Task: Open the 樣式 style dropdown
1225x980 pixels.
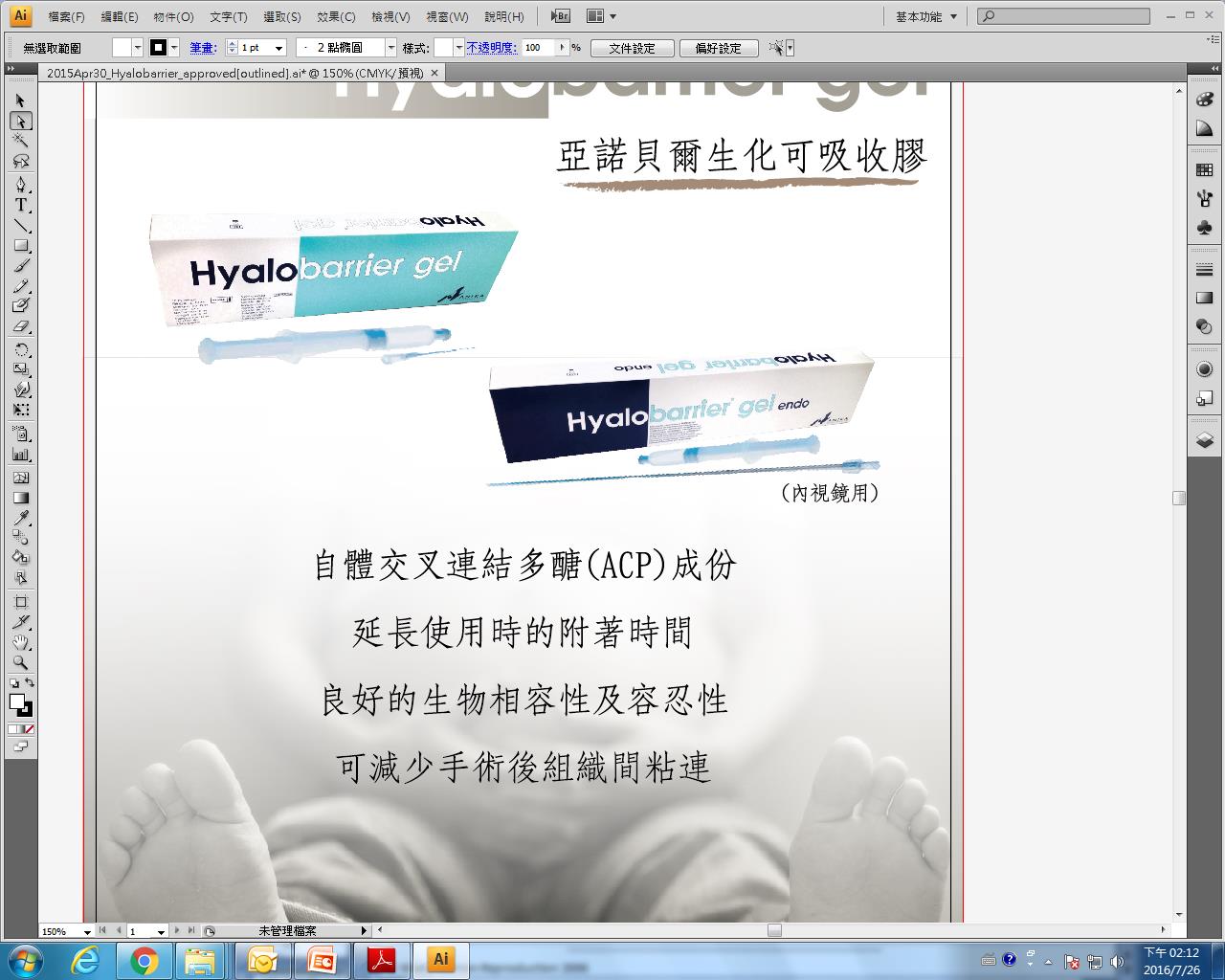Action: [459, 48]
